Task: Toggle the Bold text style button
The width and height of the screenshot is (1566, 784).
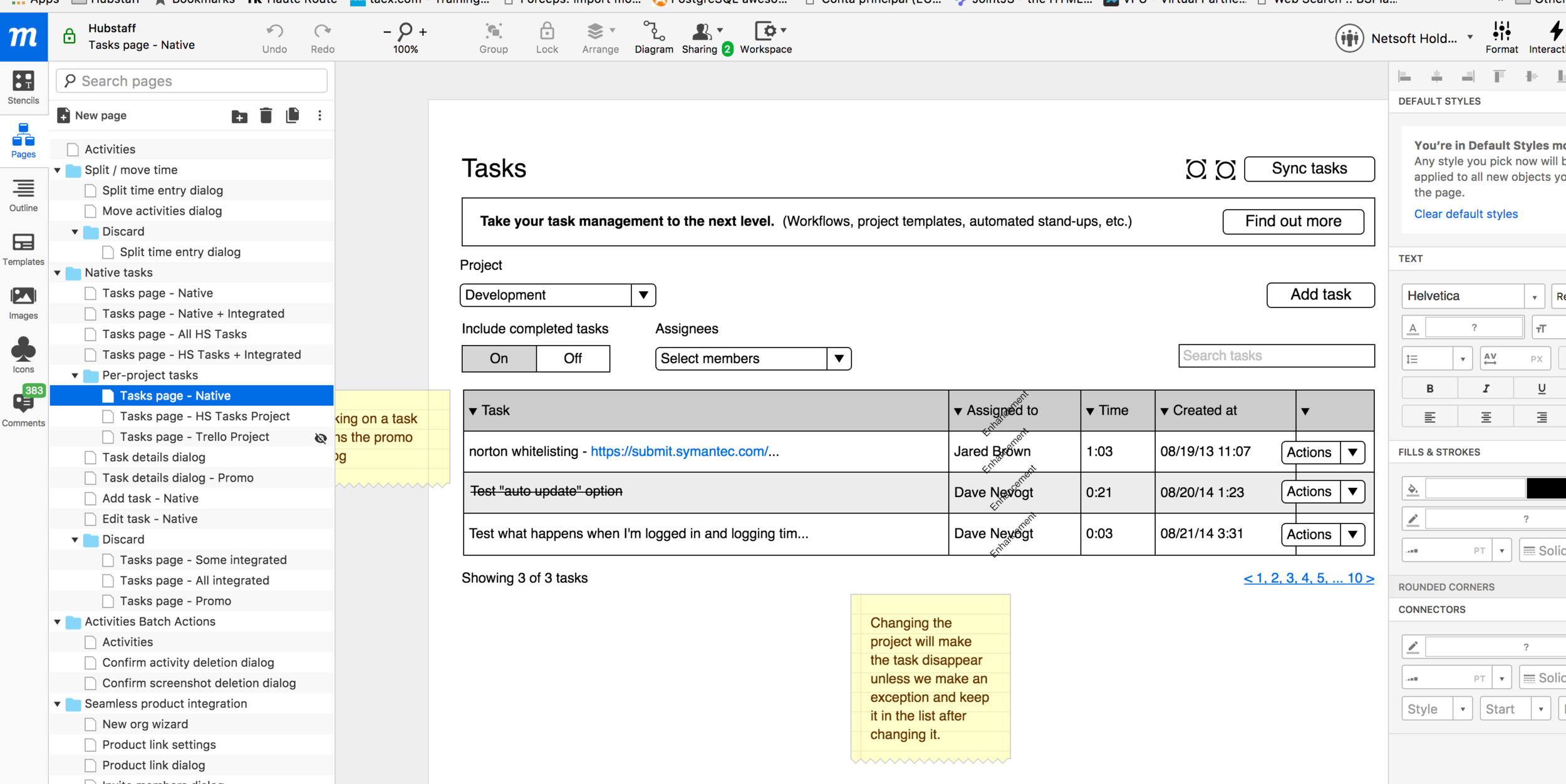Action: click(x=1429, y=388)
